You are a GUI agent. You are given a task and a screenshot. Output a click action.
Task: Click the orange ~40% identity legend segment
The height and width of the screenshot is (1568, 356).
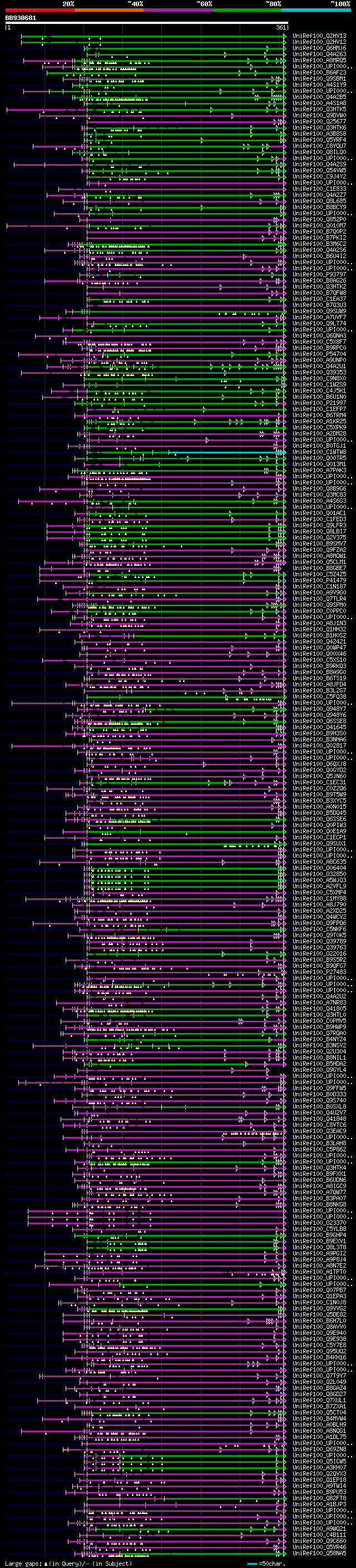(x=109, y=10)
